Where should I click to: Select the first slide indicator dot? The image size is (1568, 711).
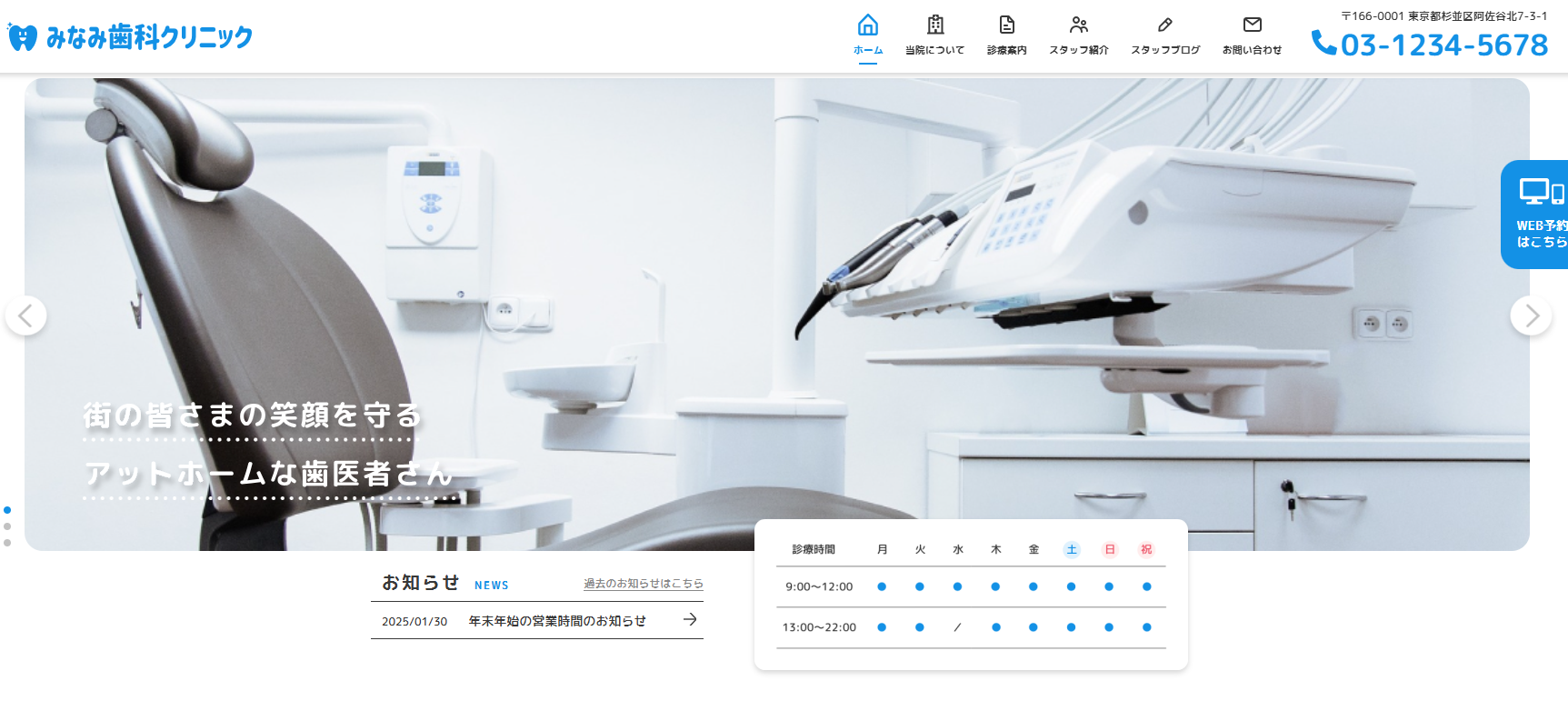7,510
